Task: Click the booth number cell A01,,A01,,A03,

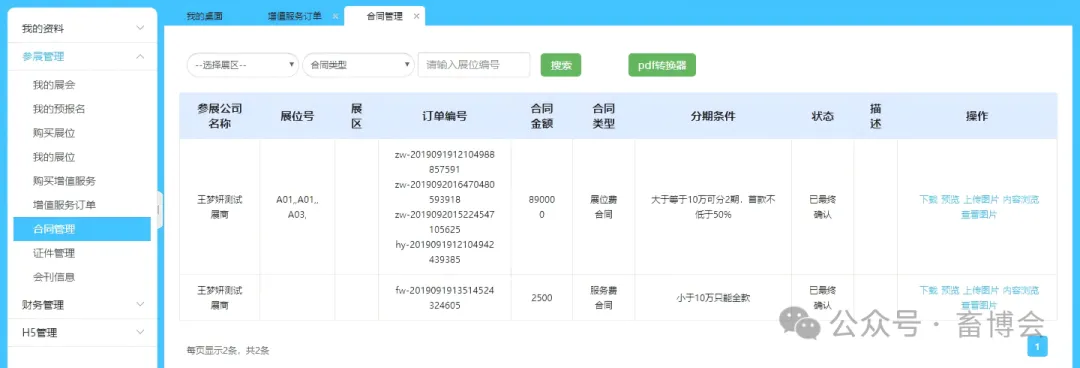Action: click(297, 207)
